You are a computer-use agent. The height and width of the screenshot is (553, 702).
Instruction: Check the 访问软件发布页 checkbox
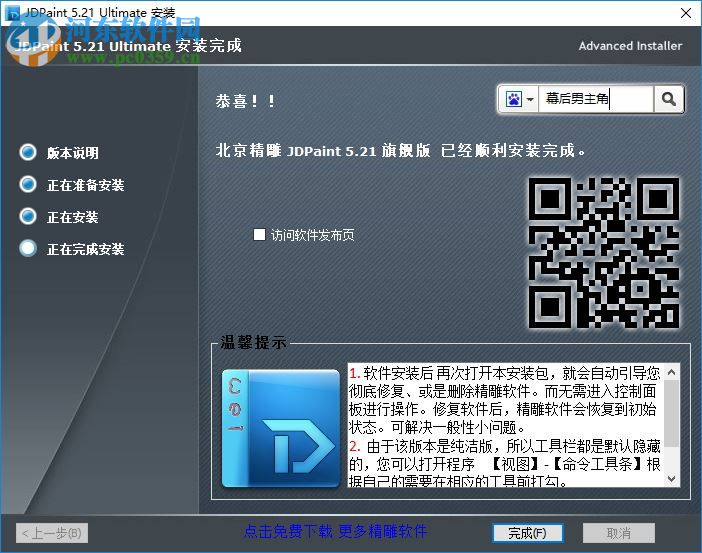tap(259, 235)
